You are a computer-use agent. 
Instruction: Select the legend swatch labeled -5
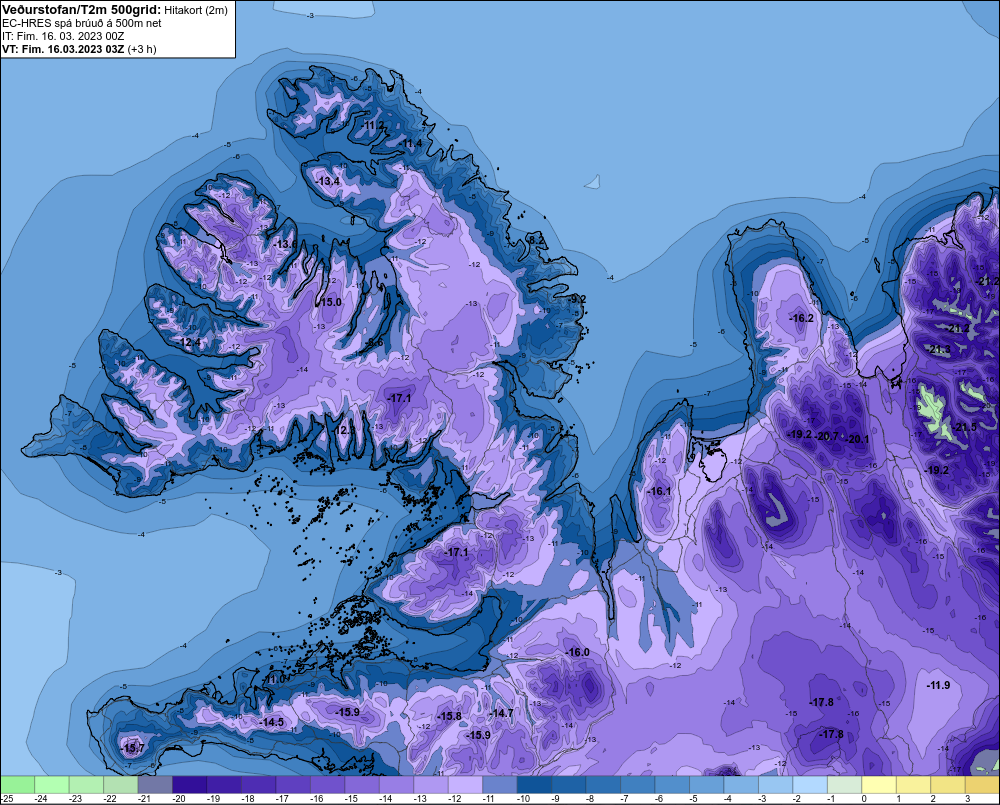pyautogui.click(x=706, y=785)
